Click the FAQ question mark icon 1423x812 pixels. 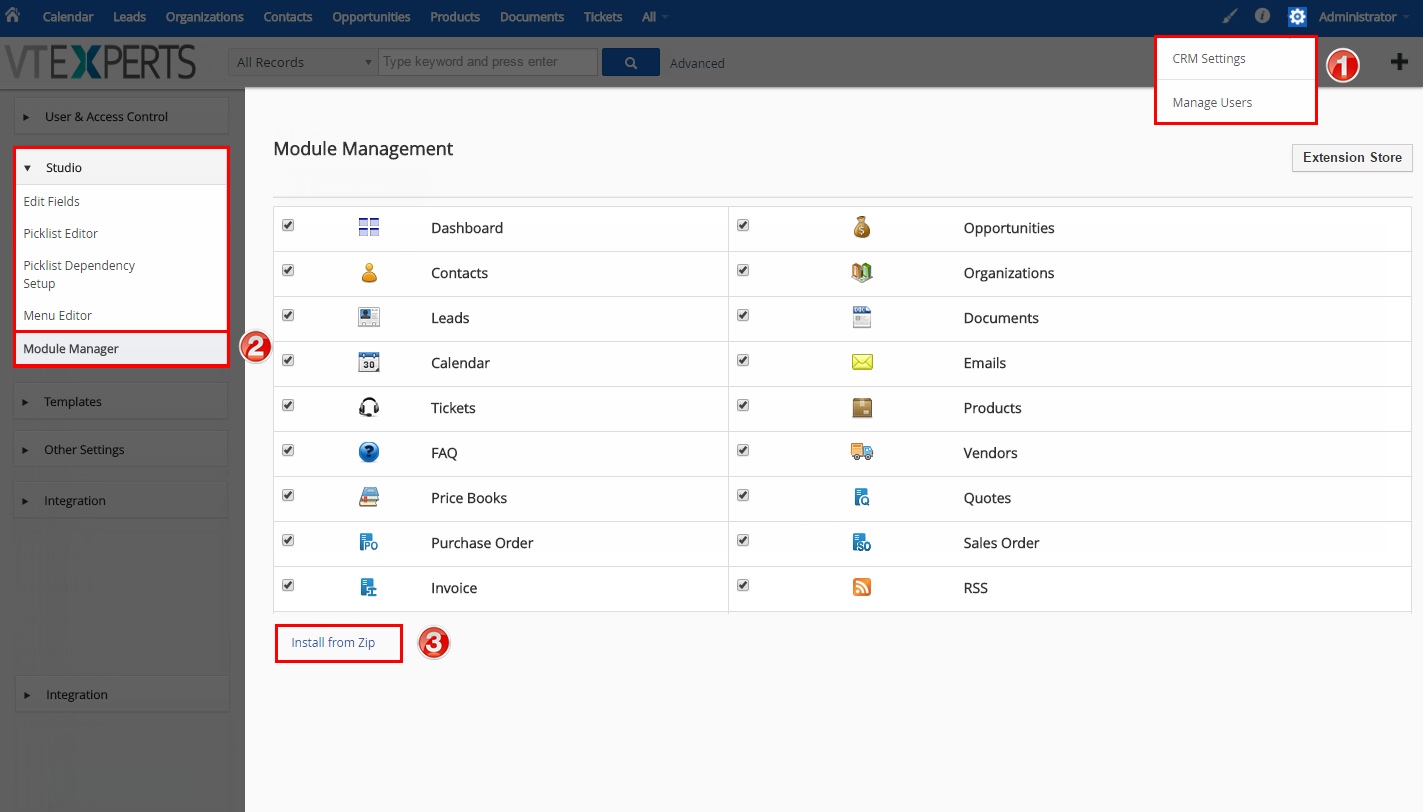[x=369, y=452]
